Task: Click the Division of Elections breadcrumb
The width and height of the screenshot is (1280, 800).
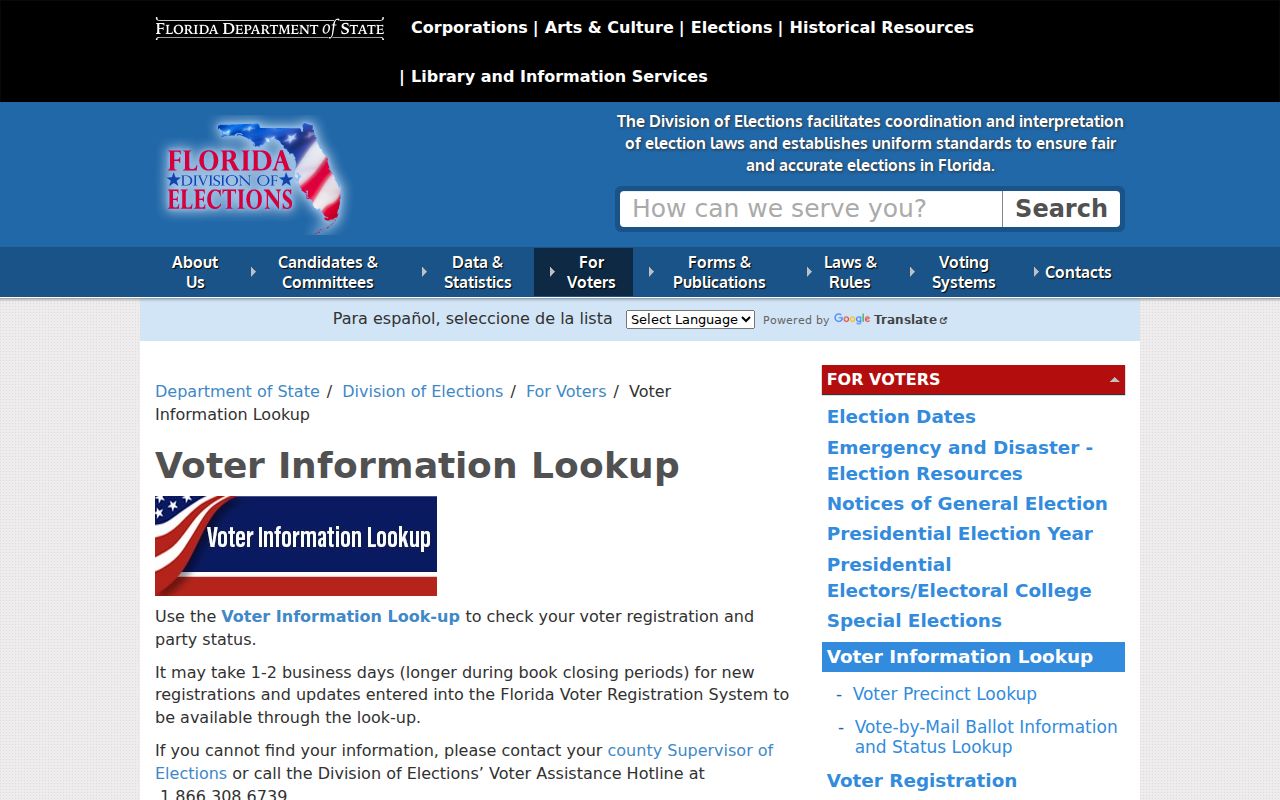Action: (422, 392)
